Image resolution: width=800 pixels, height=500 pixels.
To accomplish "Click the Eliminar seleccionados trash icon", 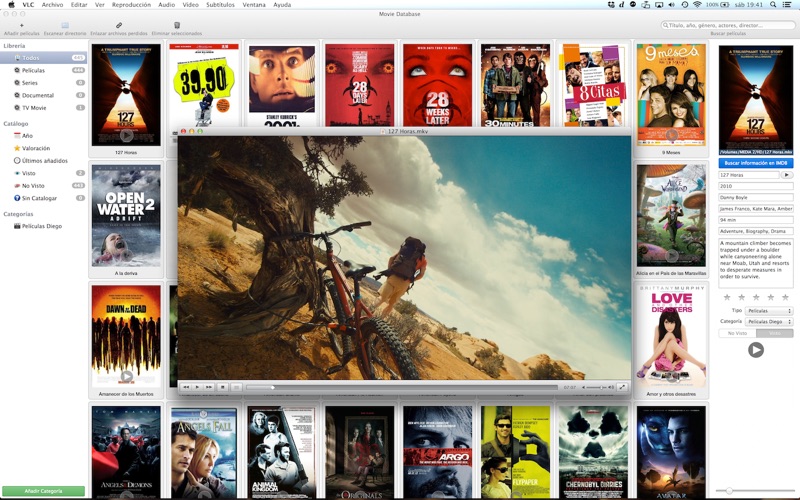I will 177,25.
